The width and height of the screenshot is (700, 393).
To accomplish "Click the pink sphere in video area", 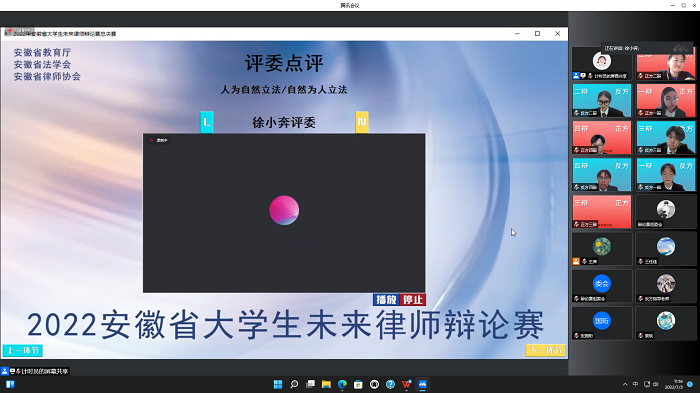I will click(284, 210).
